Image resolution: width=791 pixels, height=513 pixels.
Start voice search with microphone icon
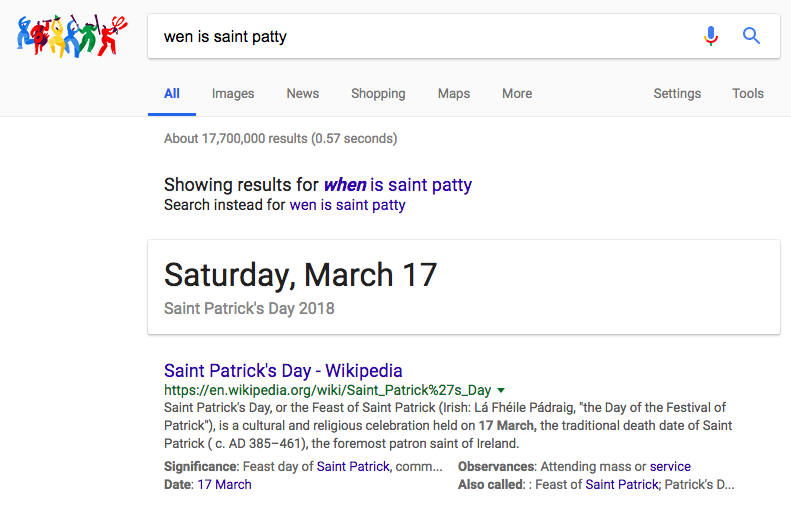[x=711, y=36]
